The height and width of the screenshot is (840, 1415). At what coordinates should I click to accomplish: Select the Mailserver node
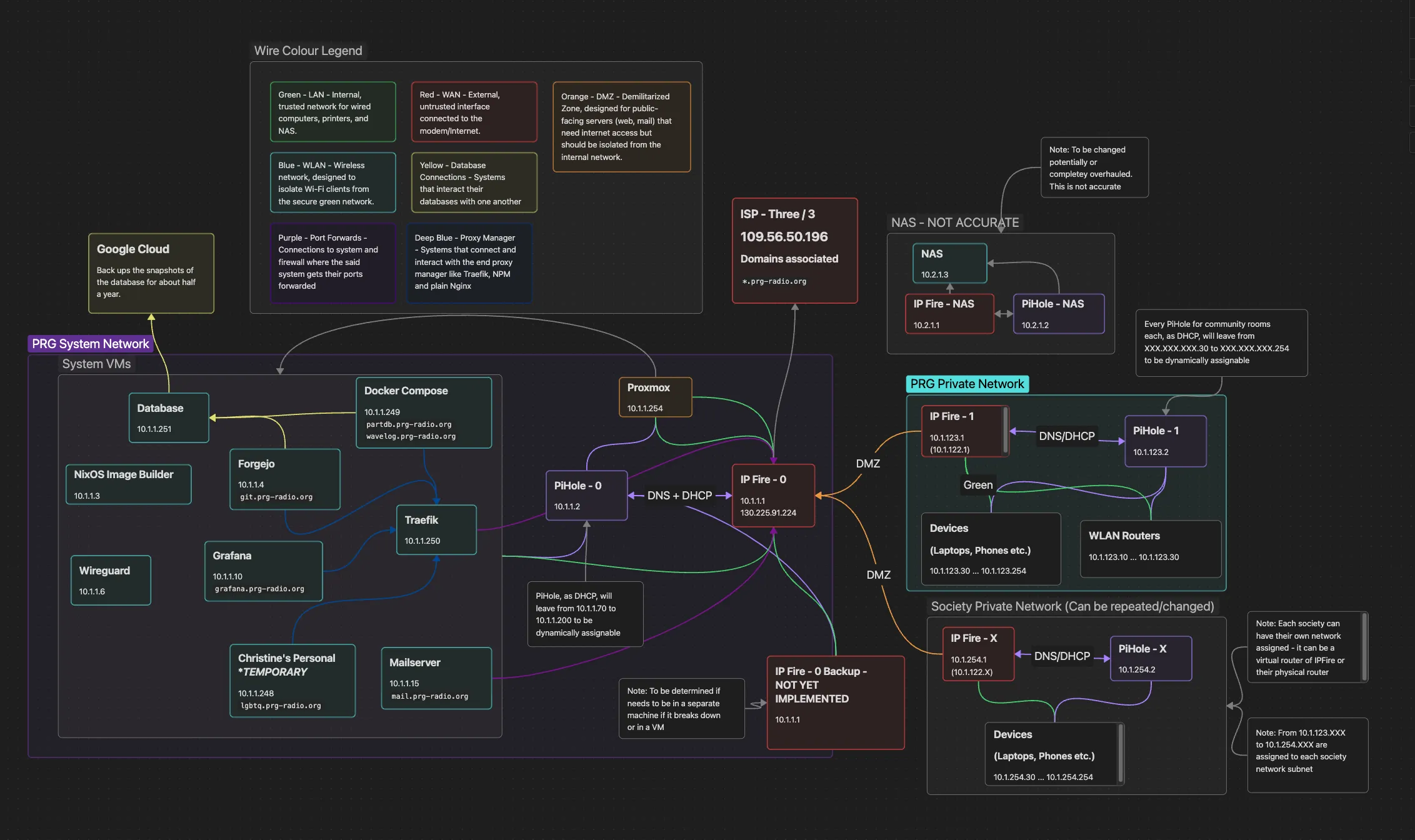(436, 678)
